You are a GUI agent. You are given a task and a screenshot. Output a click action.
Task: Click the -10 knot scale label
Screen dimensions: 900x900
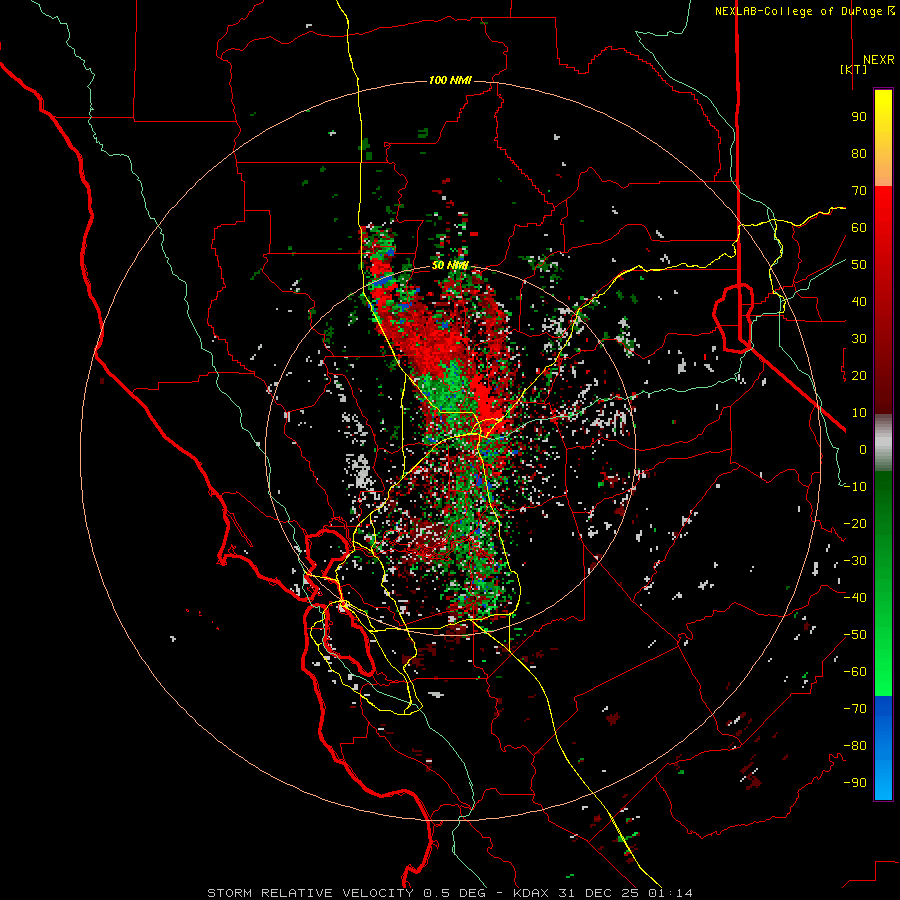[x=855, y=487]
